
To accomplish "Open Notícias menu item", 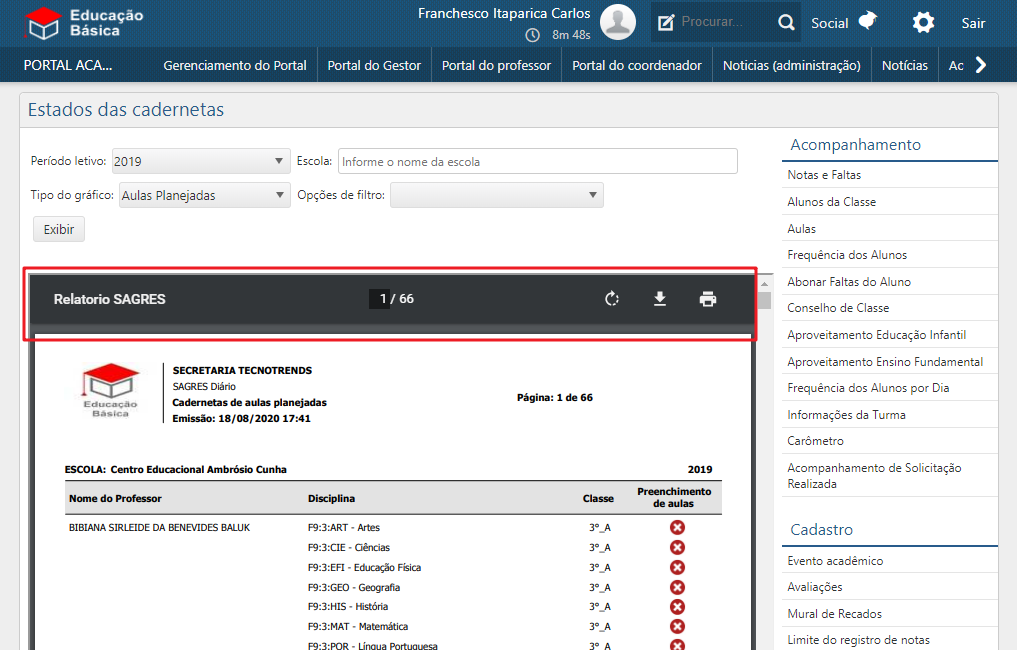I will pyautogui.click(x=905, y=66).
